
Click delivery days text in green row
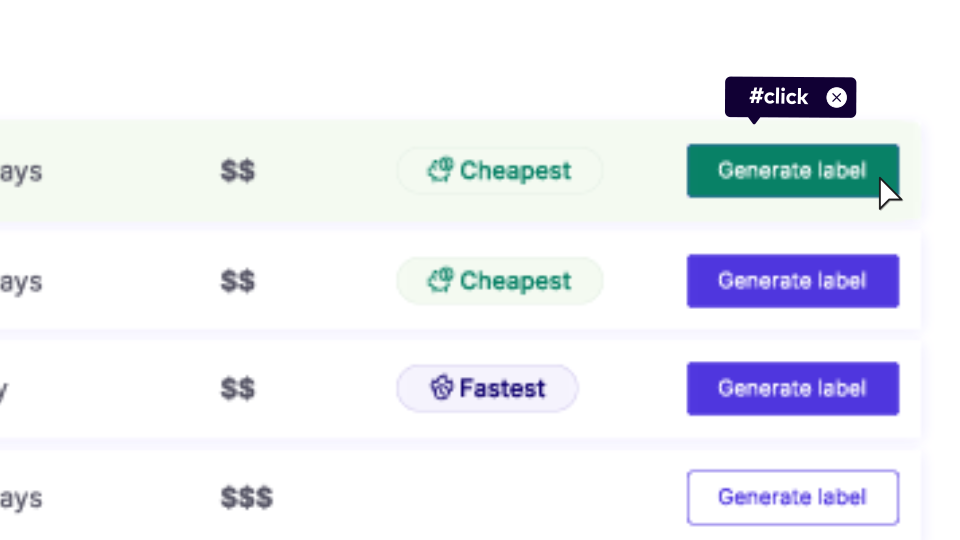pos(20,172)
